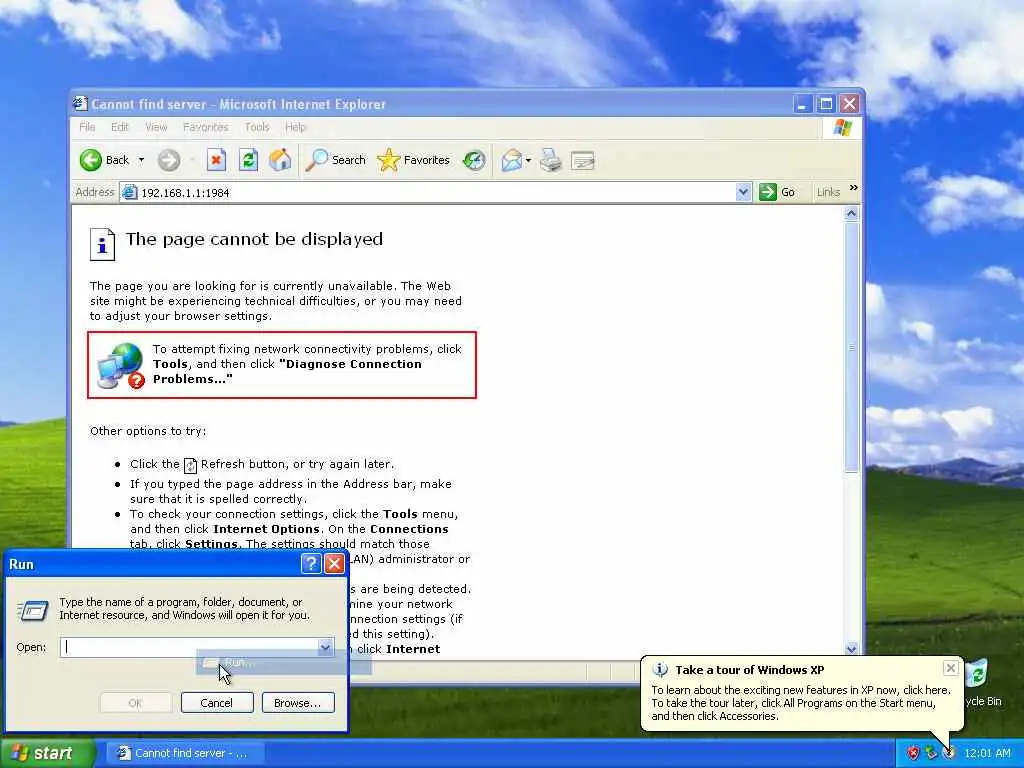Open the Favorites menu
Screen dimensions: 1024x768
(x=206, y=127)
